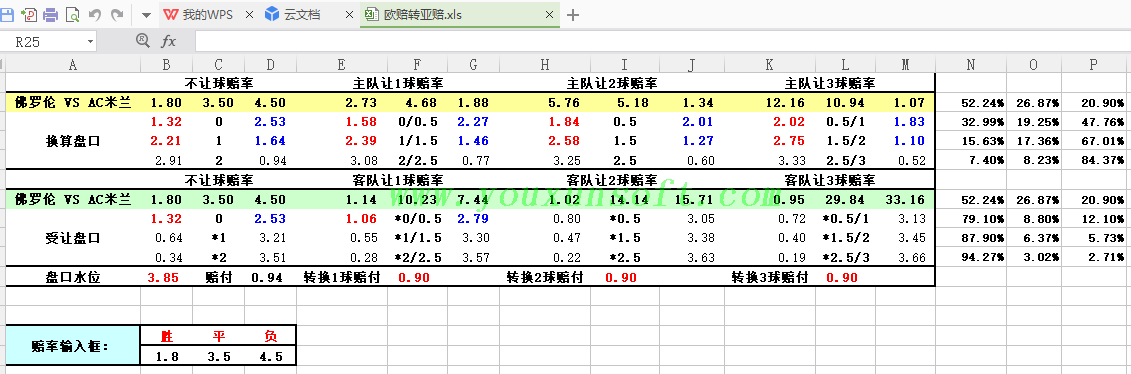The image size is (1131, 374).
Task: Click the fx insert function icon
Action: 168,41
